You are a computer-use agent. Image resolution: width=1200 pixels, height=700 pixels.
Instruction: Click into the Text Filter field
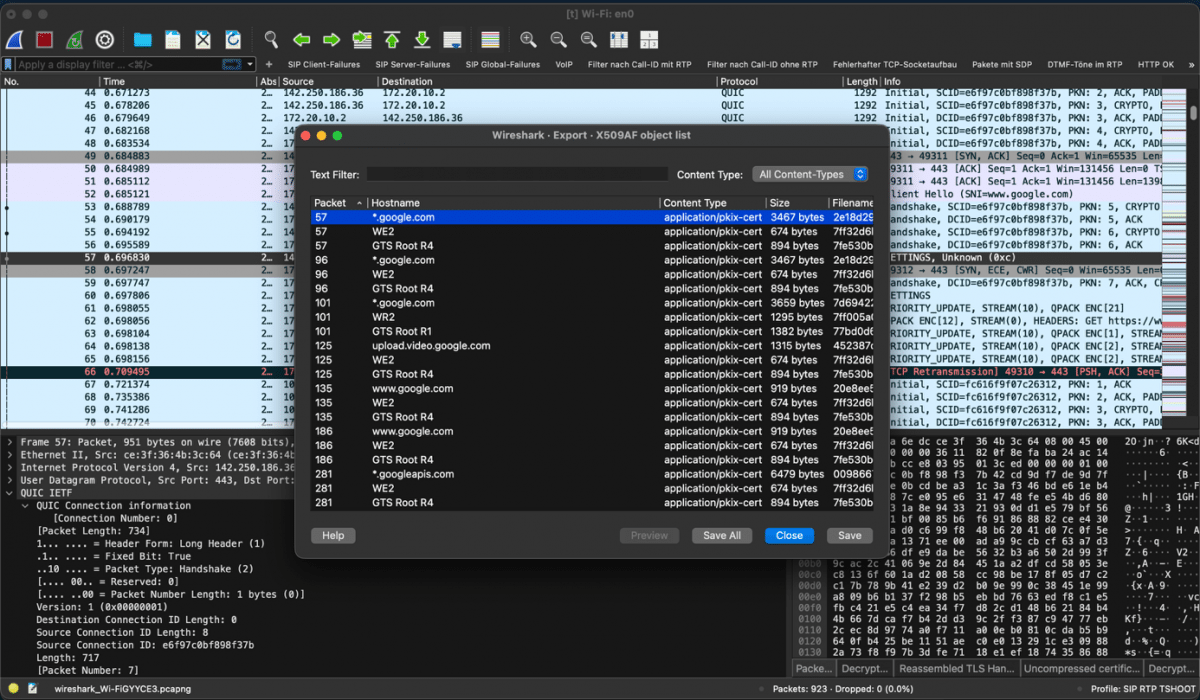click(x=516, y=174)
